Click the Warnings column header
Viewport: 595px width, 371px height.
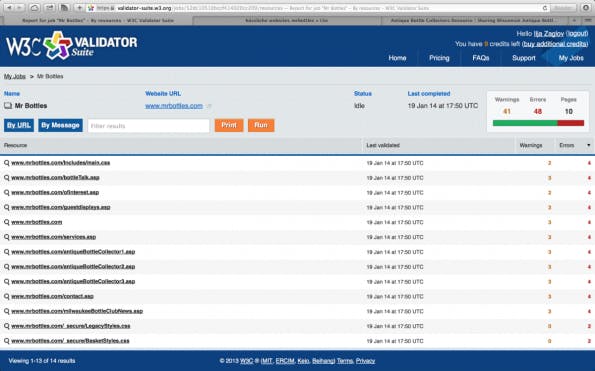(531, 145)
